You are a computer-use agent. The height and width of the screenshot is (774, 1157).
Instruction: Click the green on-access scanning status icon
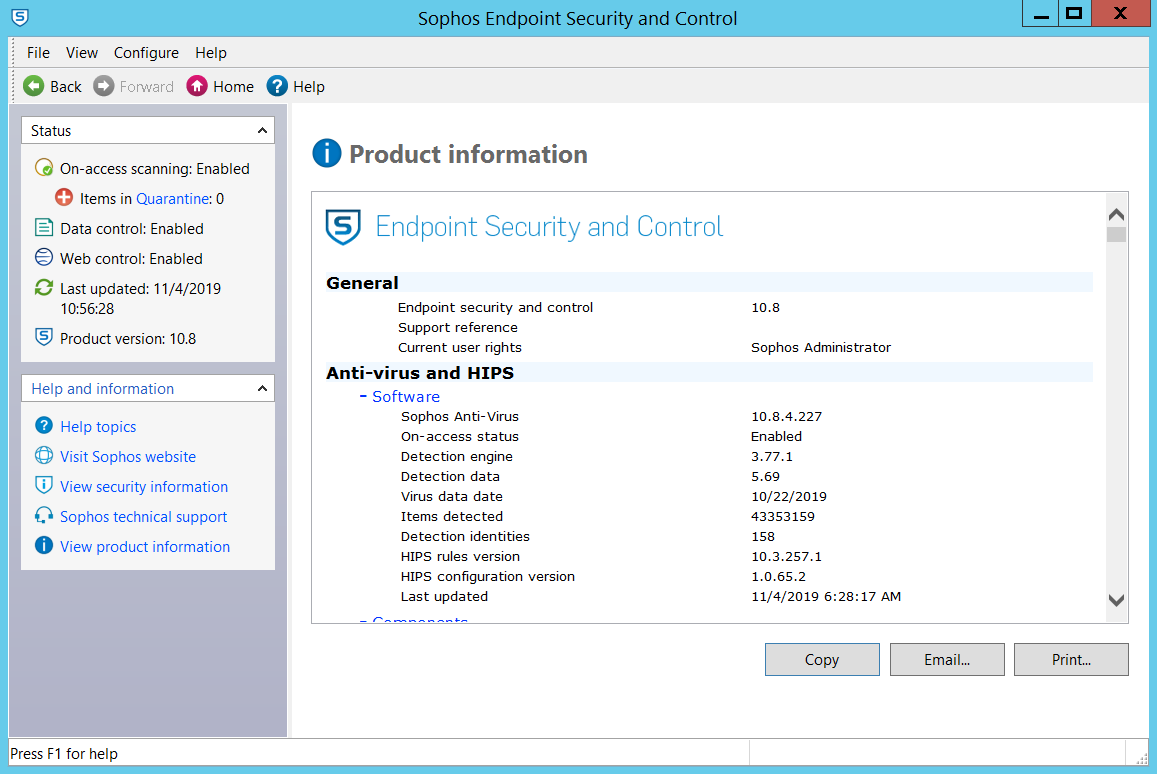click(x=42, y=168)
